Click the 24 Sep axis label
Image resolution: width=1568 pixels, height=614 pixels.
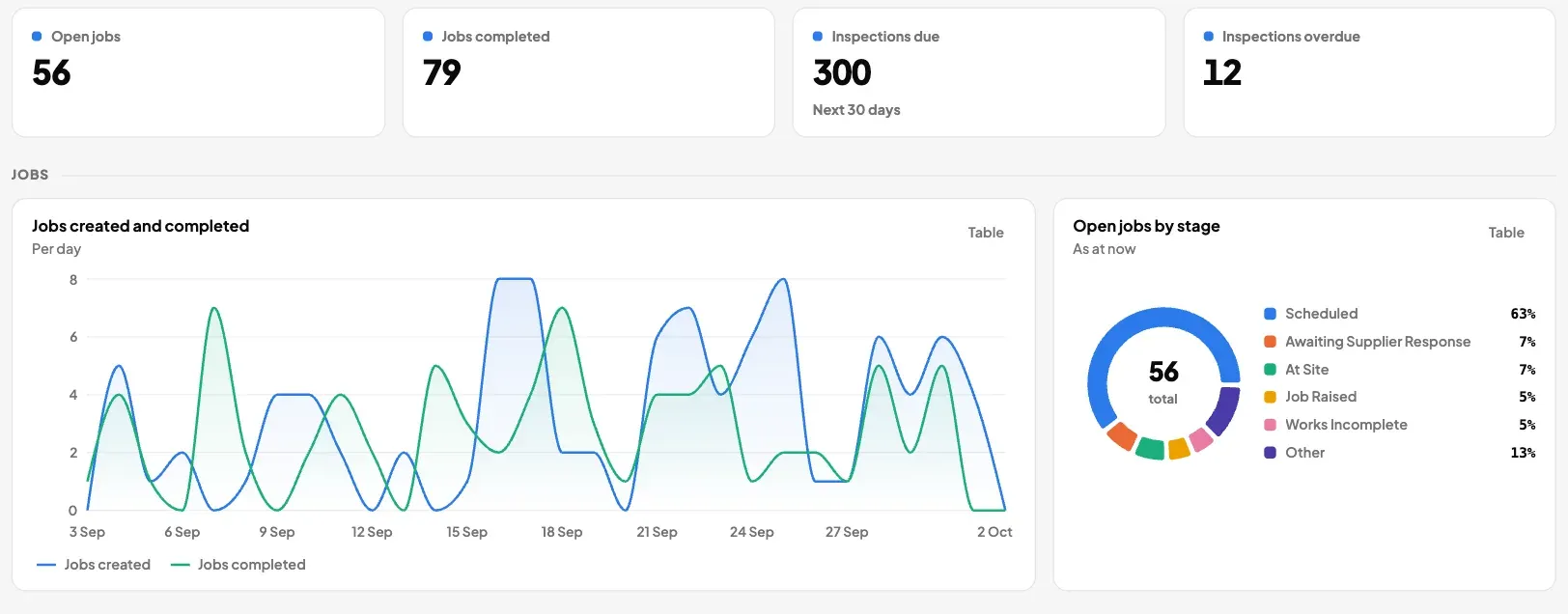[x=751, y=532]
